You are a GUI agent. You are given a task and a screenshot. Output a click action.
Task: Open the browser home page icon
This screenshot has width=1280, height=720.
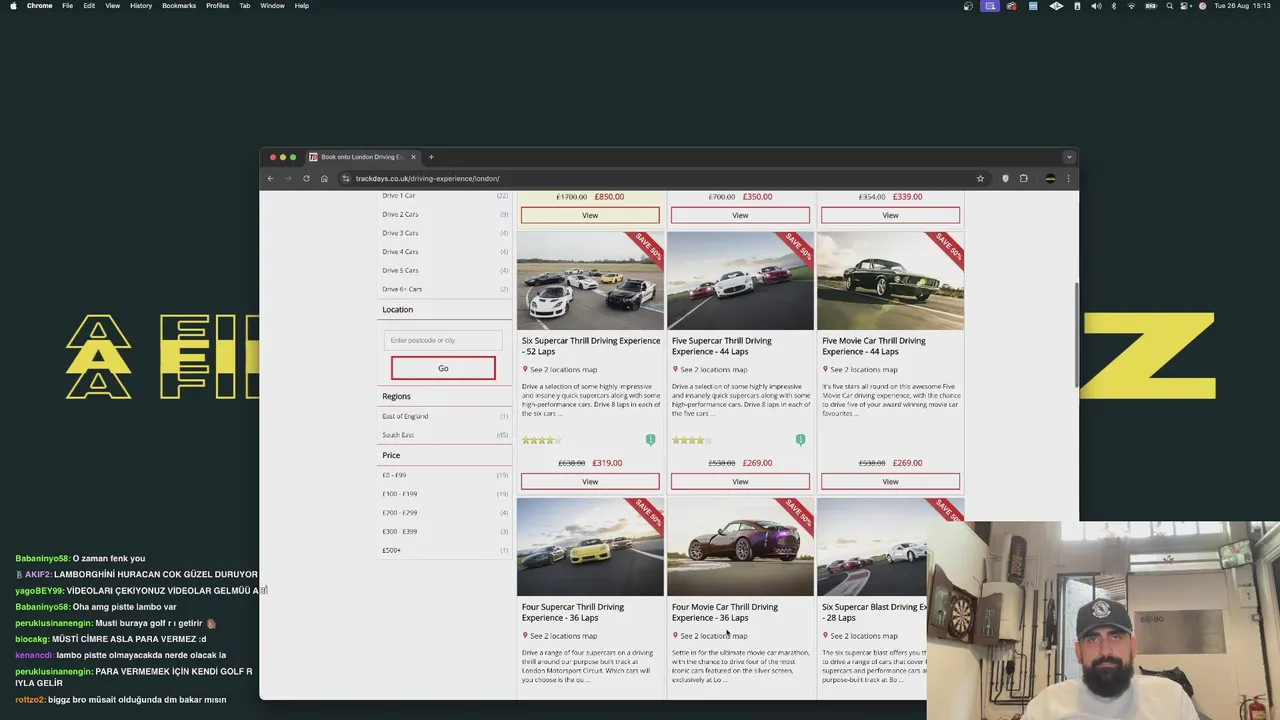pyautogui.click(x=324, y=179)
